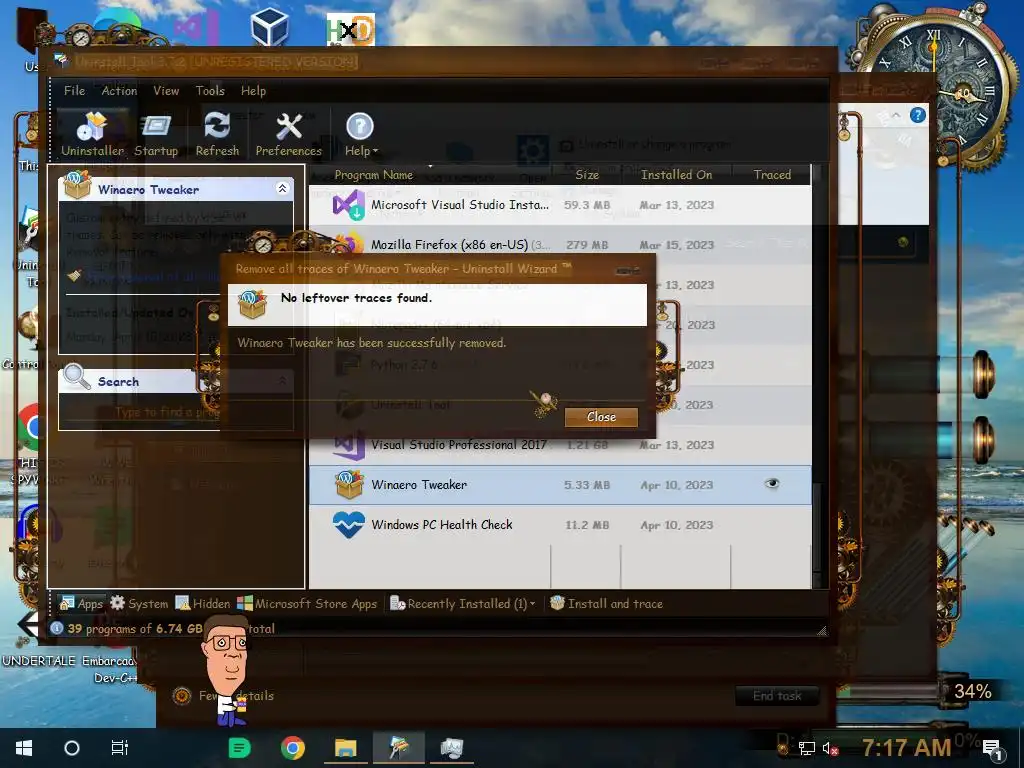The image size is (1024, 768).
Task: Click the Cortana circle in taskbar
Action: pos(72,748)
